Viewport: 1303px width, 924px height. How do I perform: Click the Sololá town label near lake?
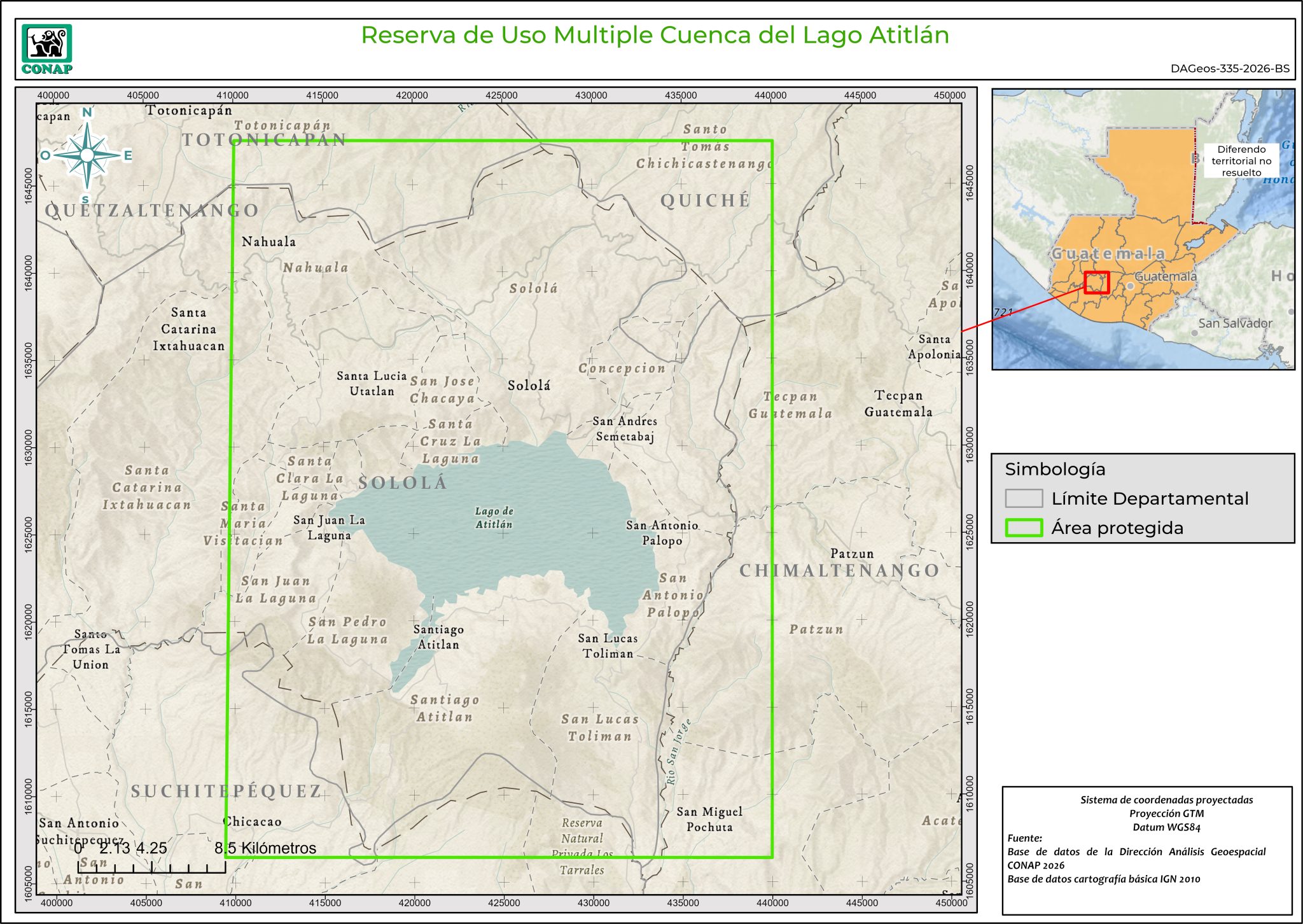[529, 386]
